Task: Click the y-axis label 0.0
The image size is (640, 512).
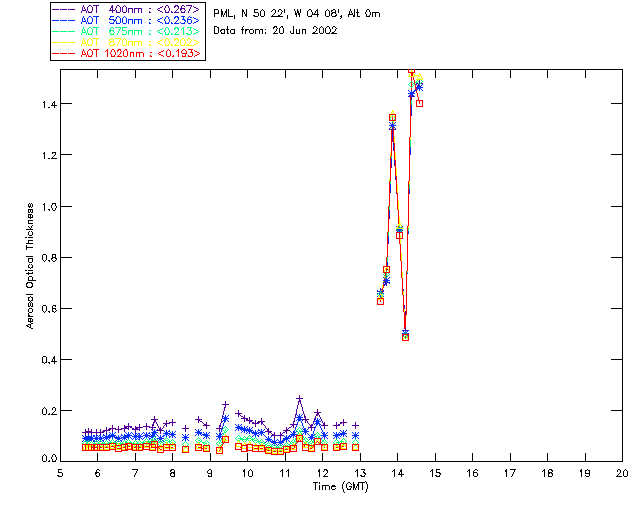Action: click(49, 459)
